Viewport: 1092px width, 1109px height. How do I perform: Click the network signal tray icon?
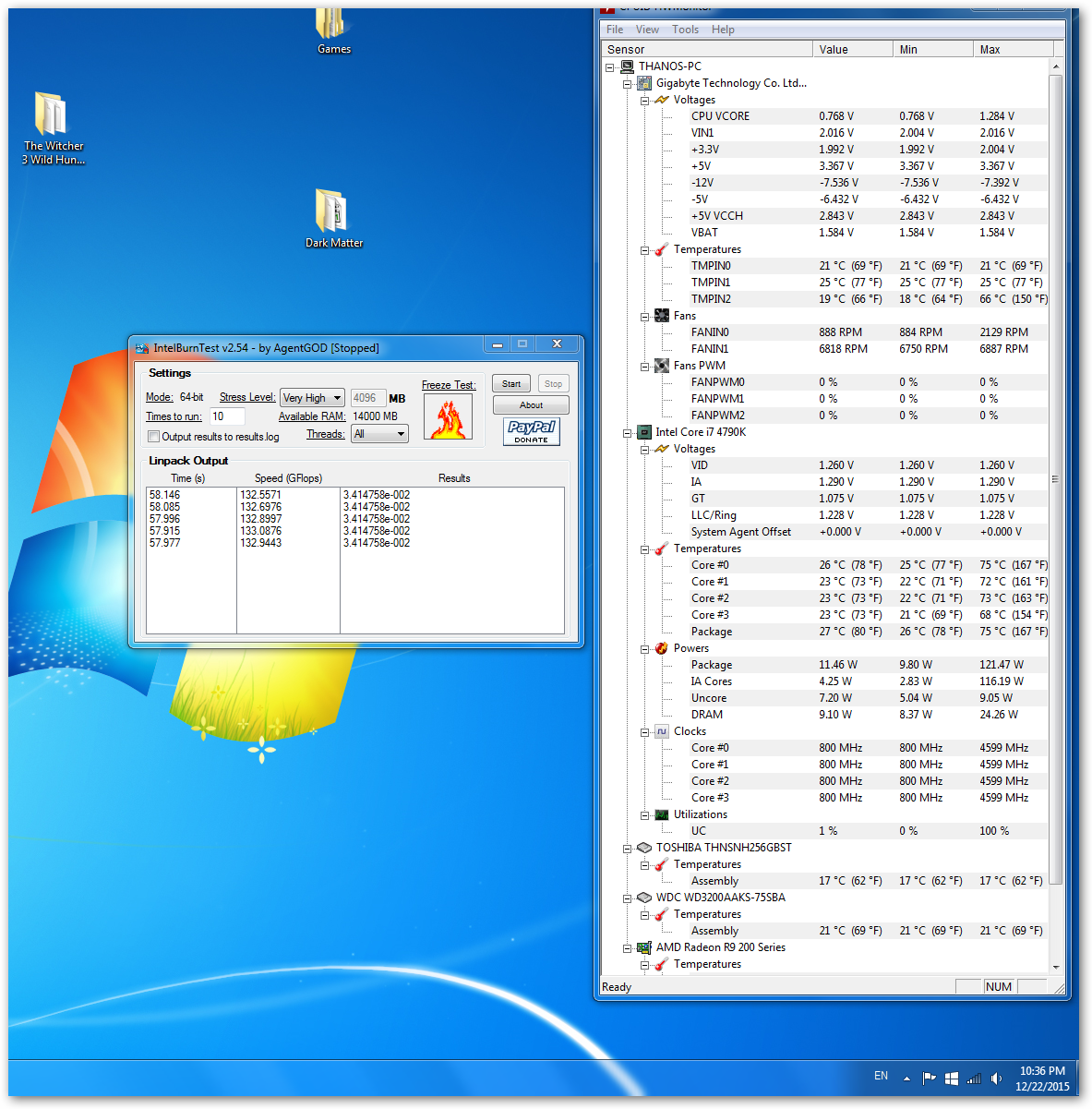click(x=974, y=1078)
